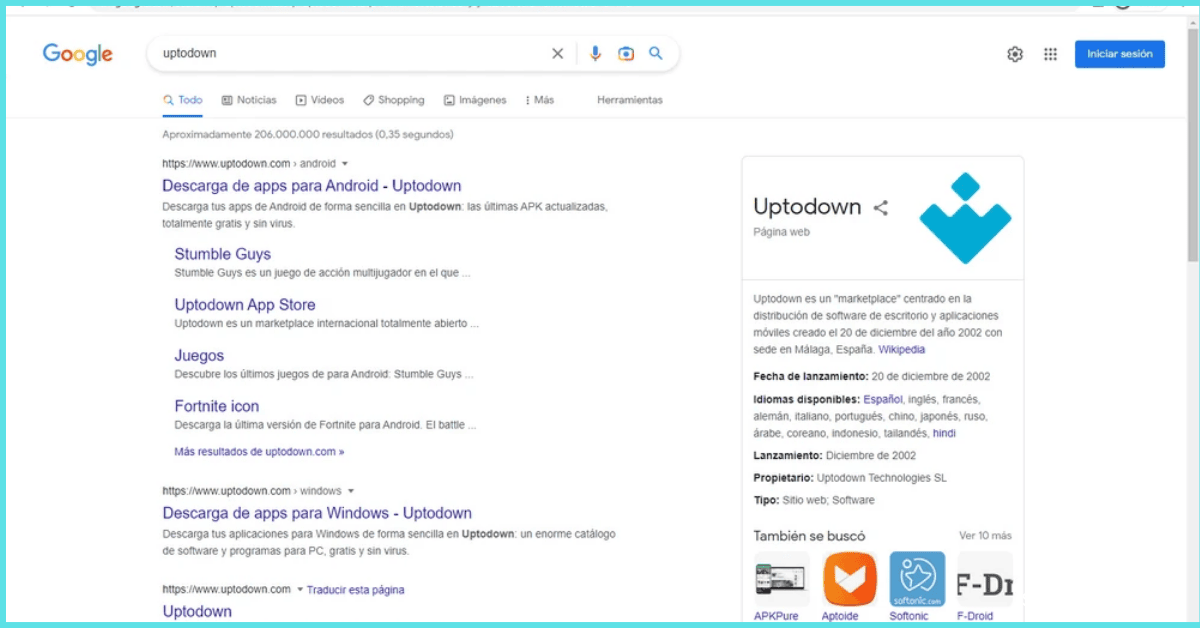Open Aptoide orange app icon
The height and width of the screenshot is (628, 1200).
[x=849, y=579]
